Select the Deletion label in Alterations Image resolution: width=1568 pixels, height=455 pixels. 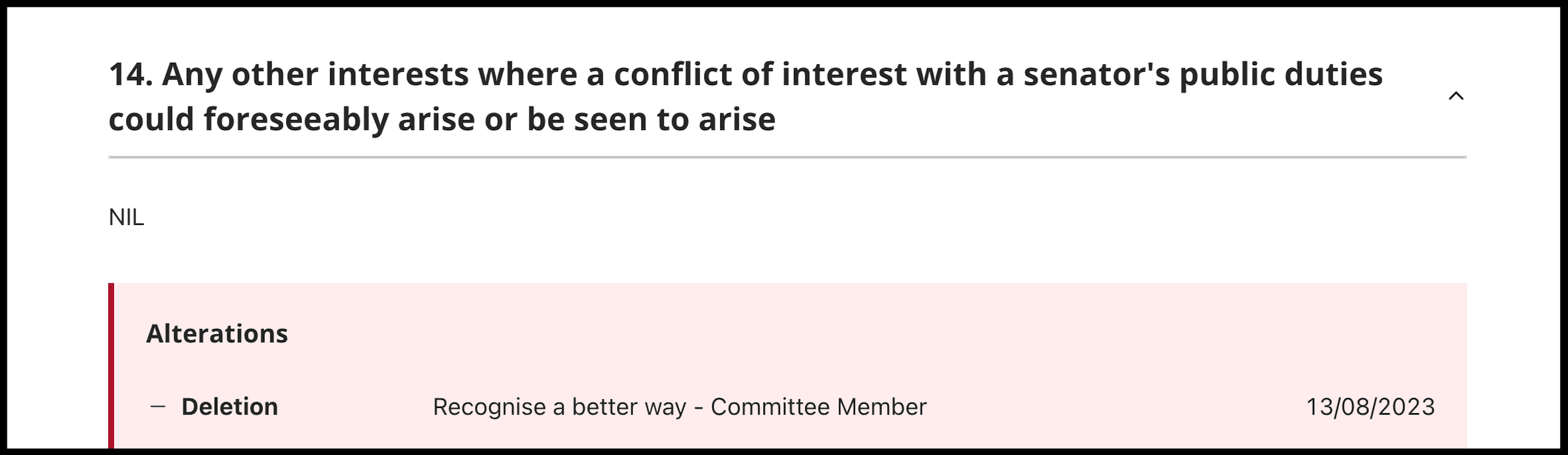point(230,407)
